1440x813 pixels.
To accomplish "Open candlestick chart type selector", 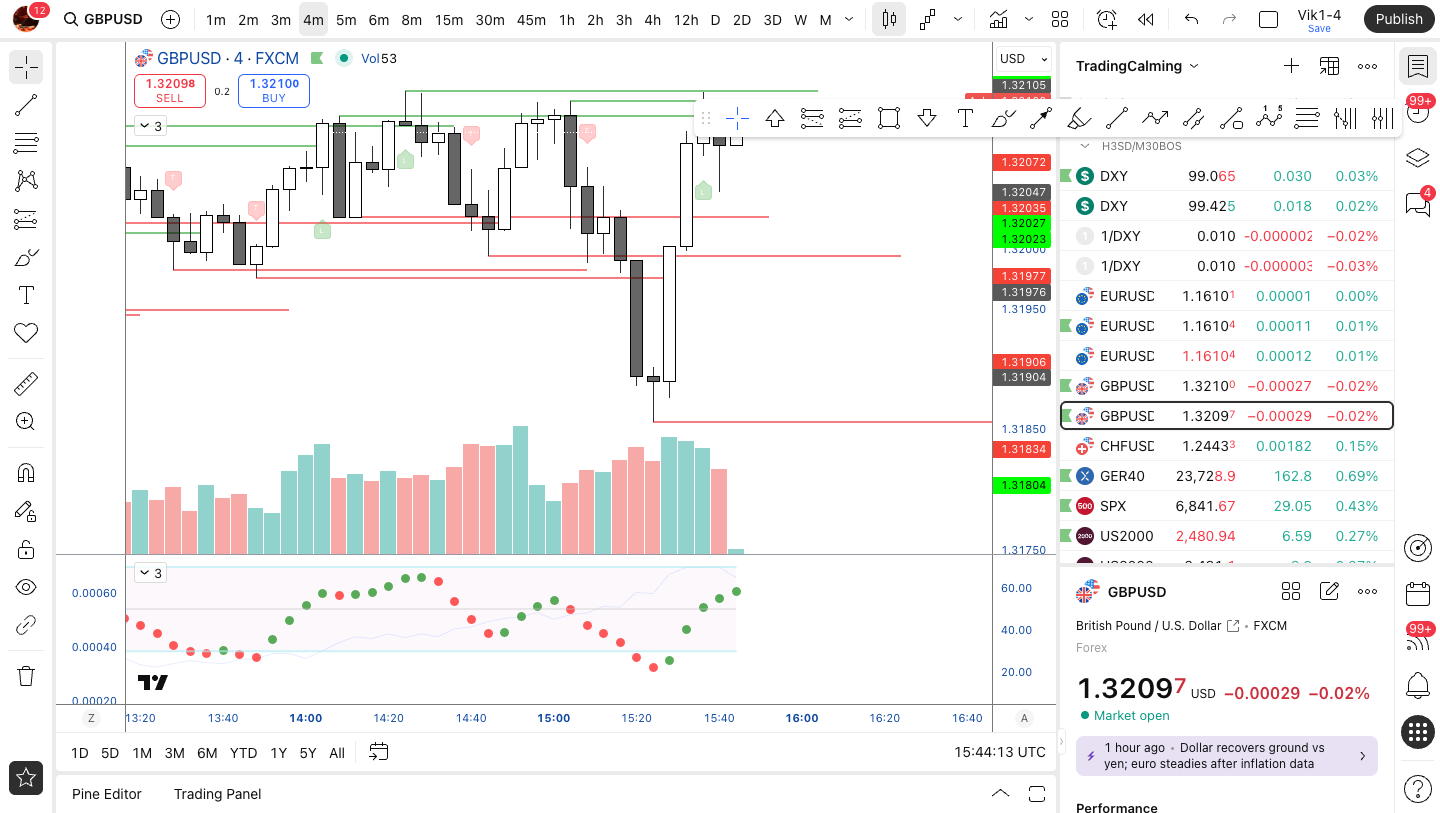I will coord(889,19).
